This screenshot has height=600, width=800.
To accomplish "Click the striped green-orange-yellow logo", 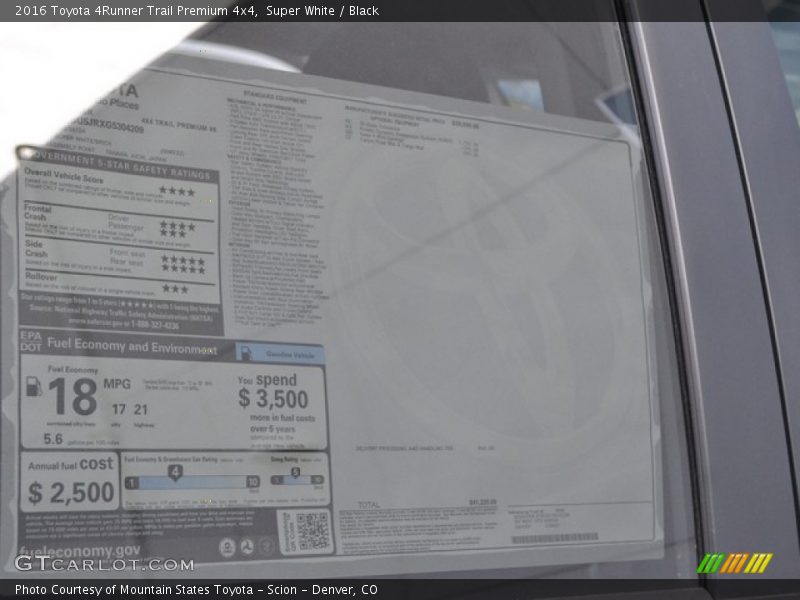I will click(x=735, y=563).
